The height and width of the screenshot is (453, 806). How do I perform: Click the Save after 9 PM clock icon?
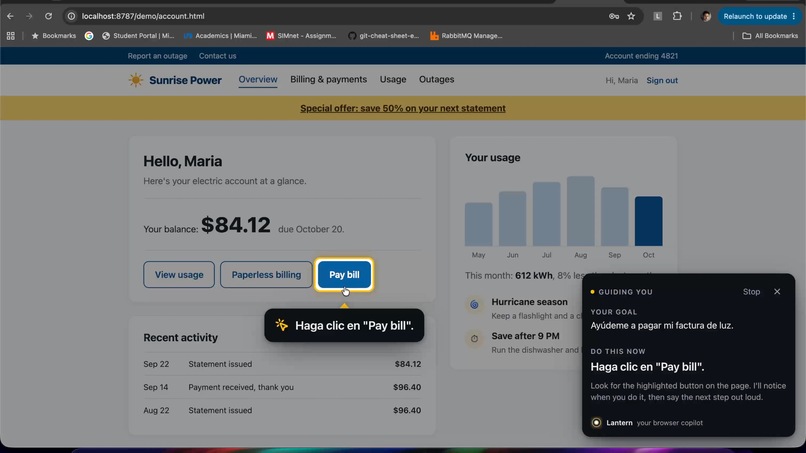click(474, 338)
